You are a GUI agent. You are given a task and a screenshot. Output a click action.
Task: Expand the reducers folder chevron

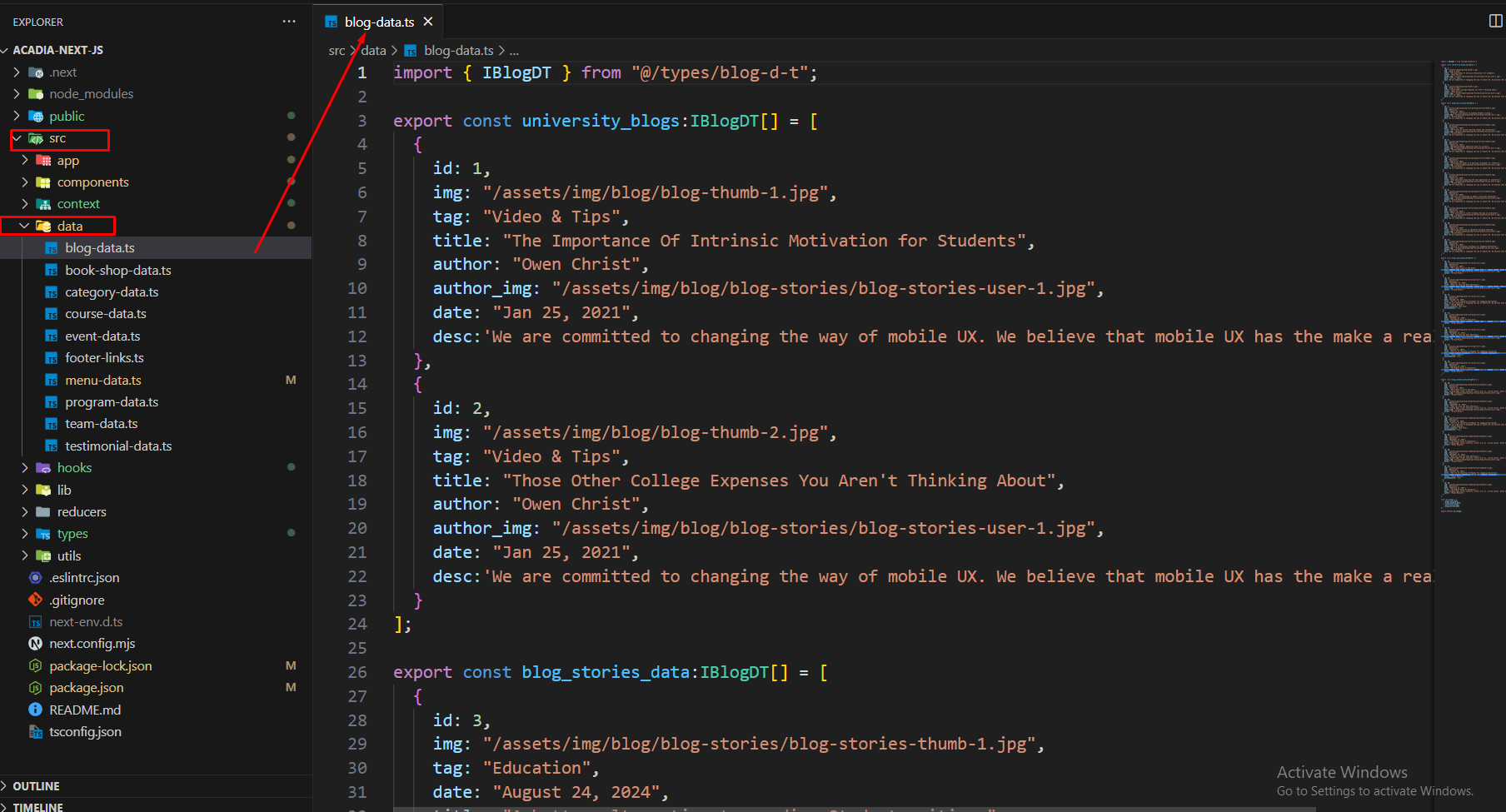pos(24,512)
